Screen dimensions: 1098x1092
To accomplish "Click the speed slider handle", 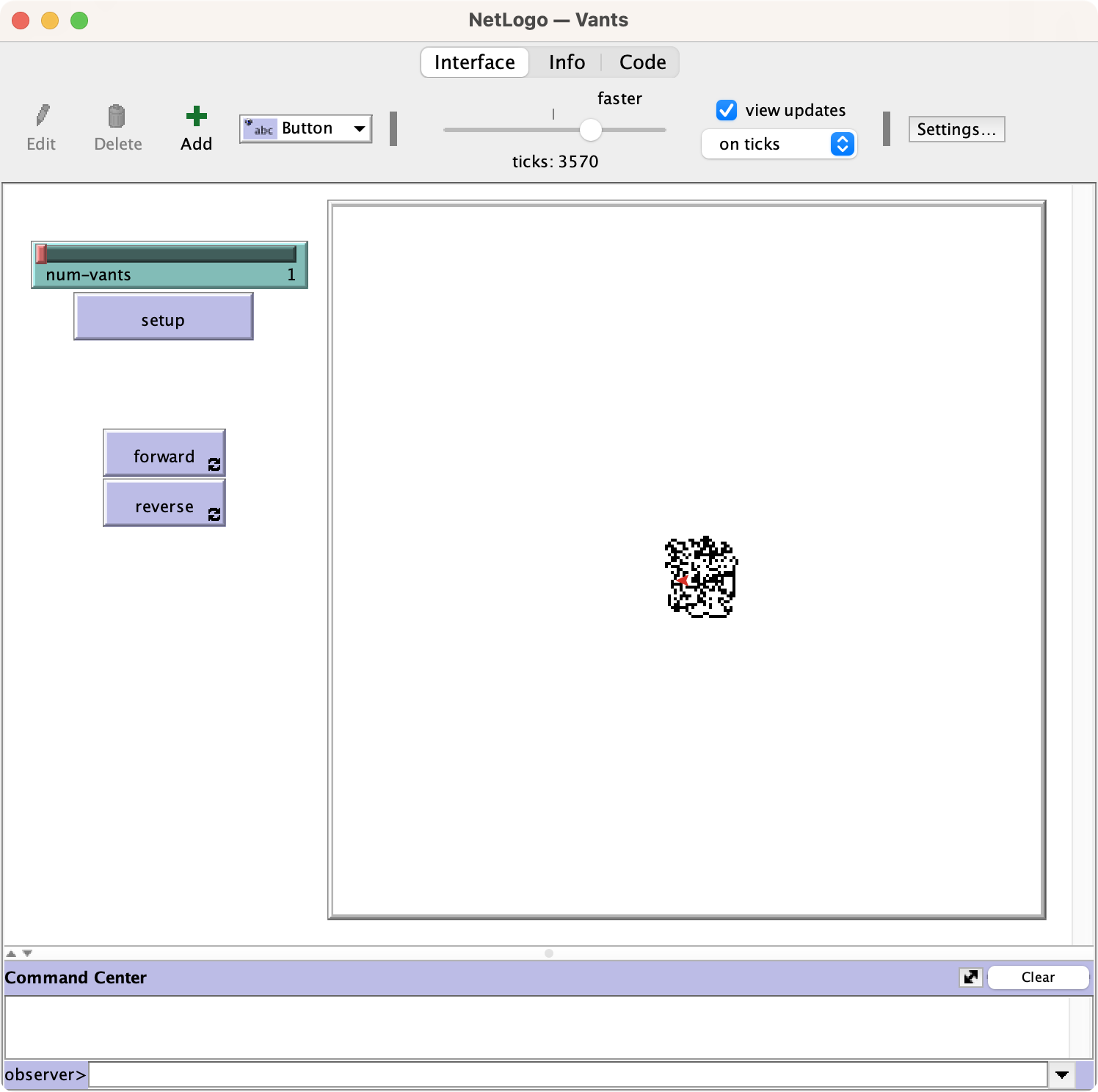I will click(x=590, y=130).
